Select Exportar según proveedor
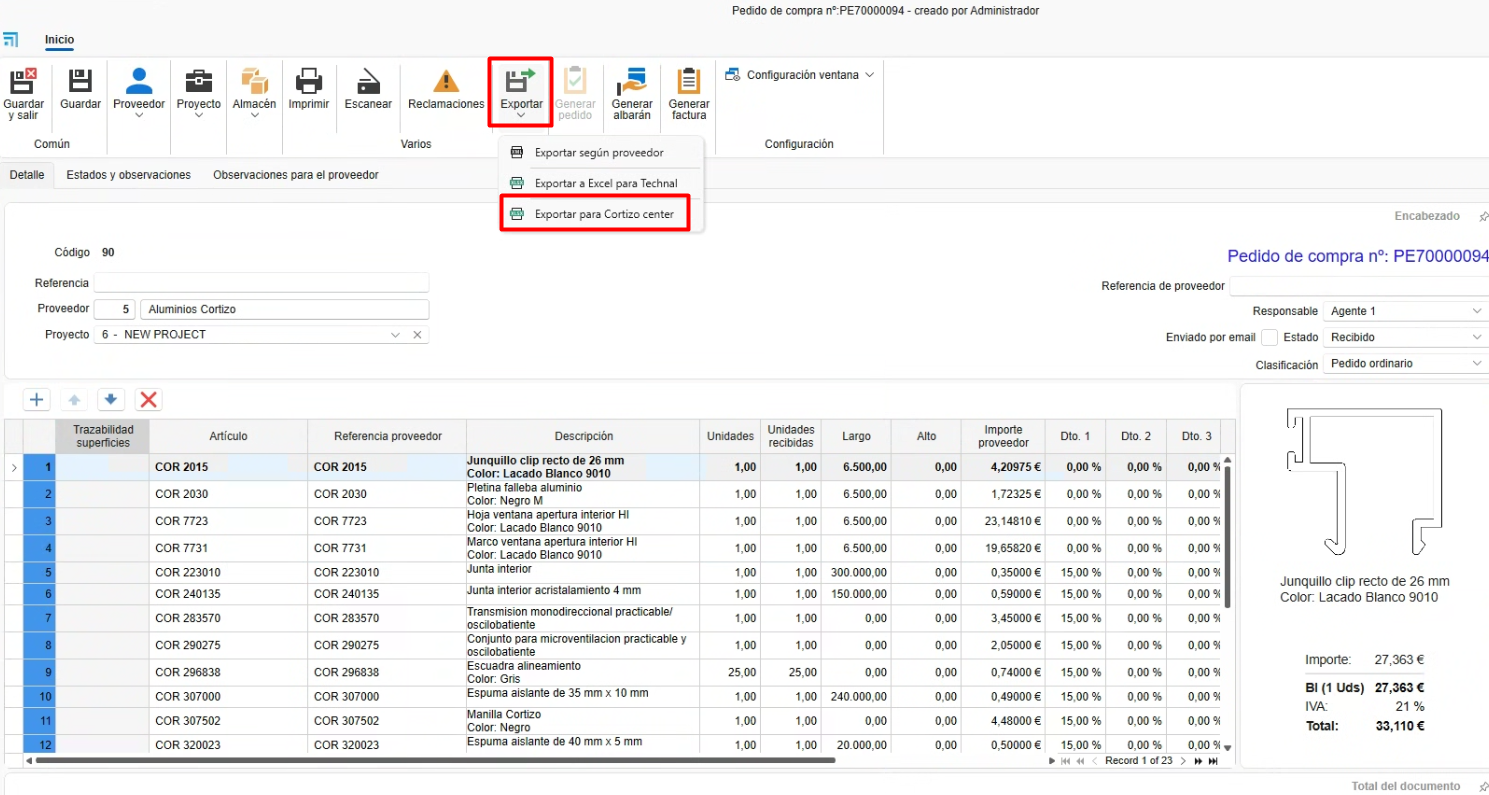 [601, 153]
